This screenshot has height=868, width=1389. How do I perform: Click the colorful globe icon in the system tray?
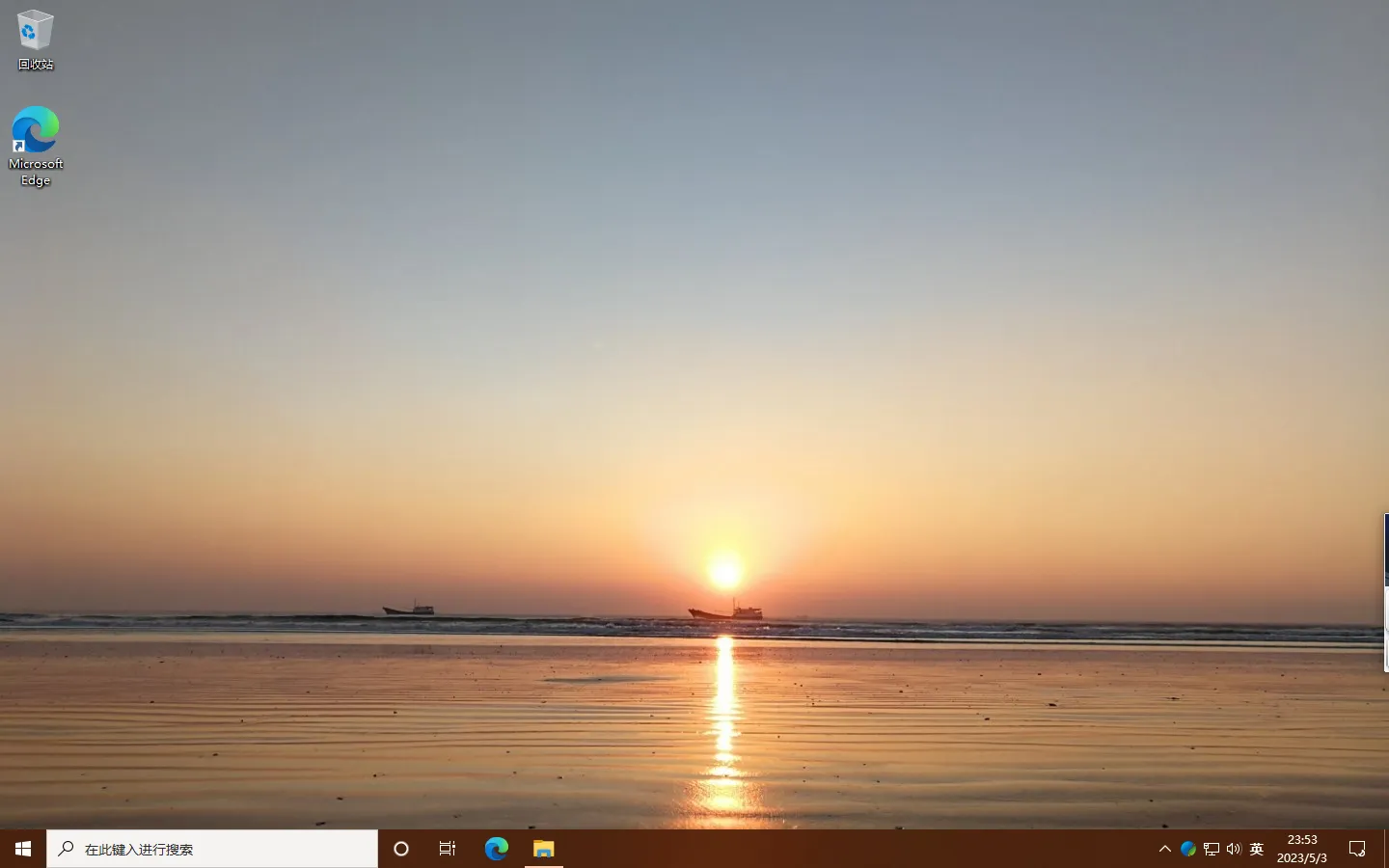click(1188, 849)
